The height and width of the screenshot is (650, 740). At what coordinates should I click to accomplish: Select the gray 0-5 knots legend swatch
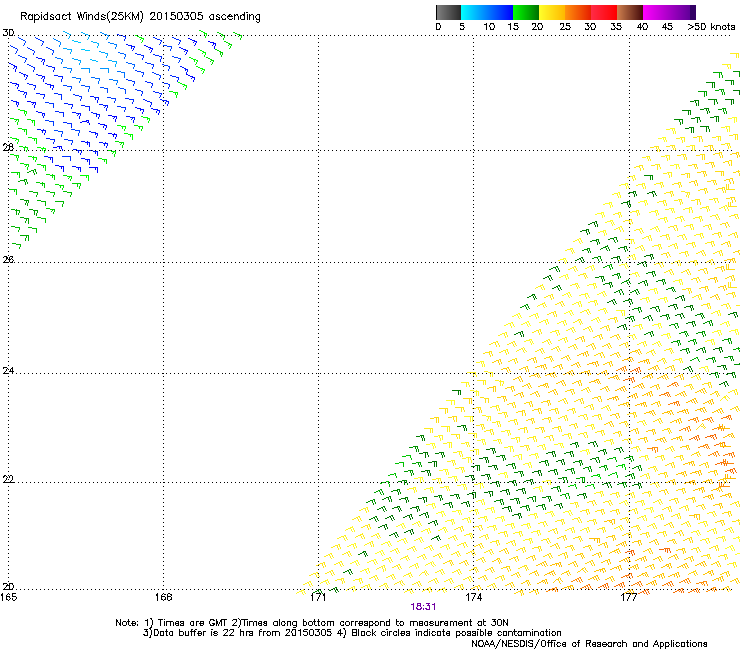click(x=448, y=12)
